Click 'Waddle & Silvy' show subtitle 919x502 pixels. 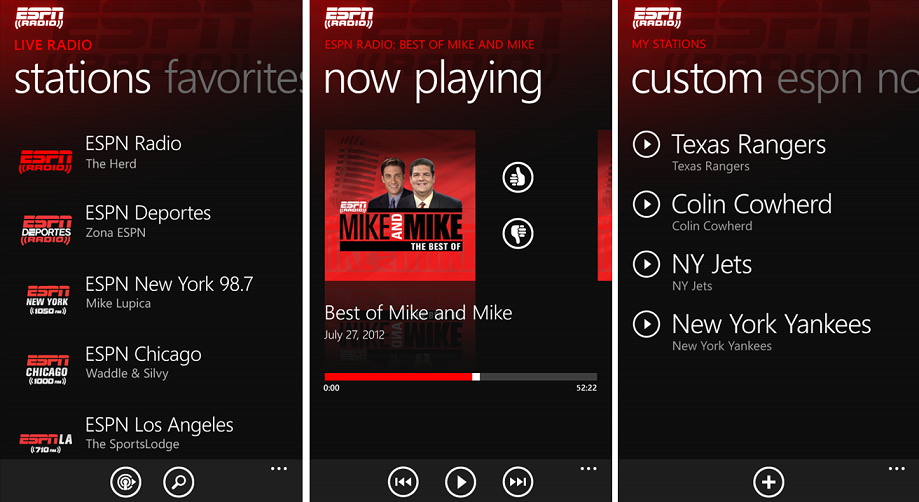click(x=127, y=373)
